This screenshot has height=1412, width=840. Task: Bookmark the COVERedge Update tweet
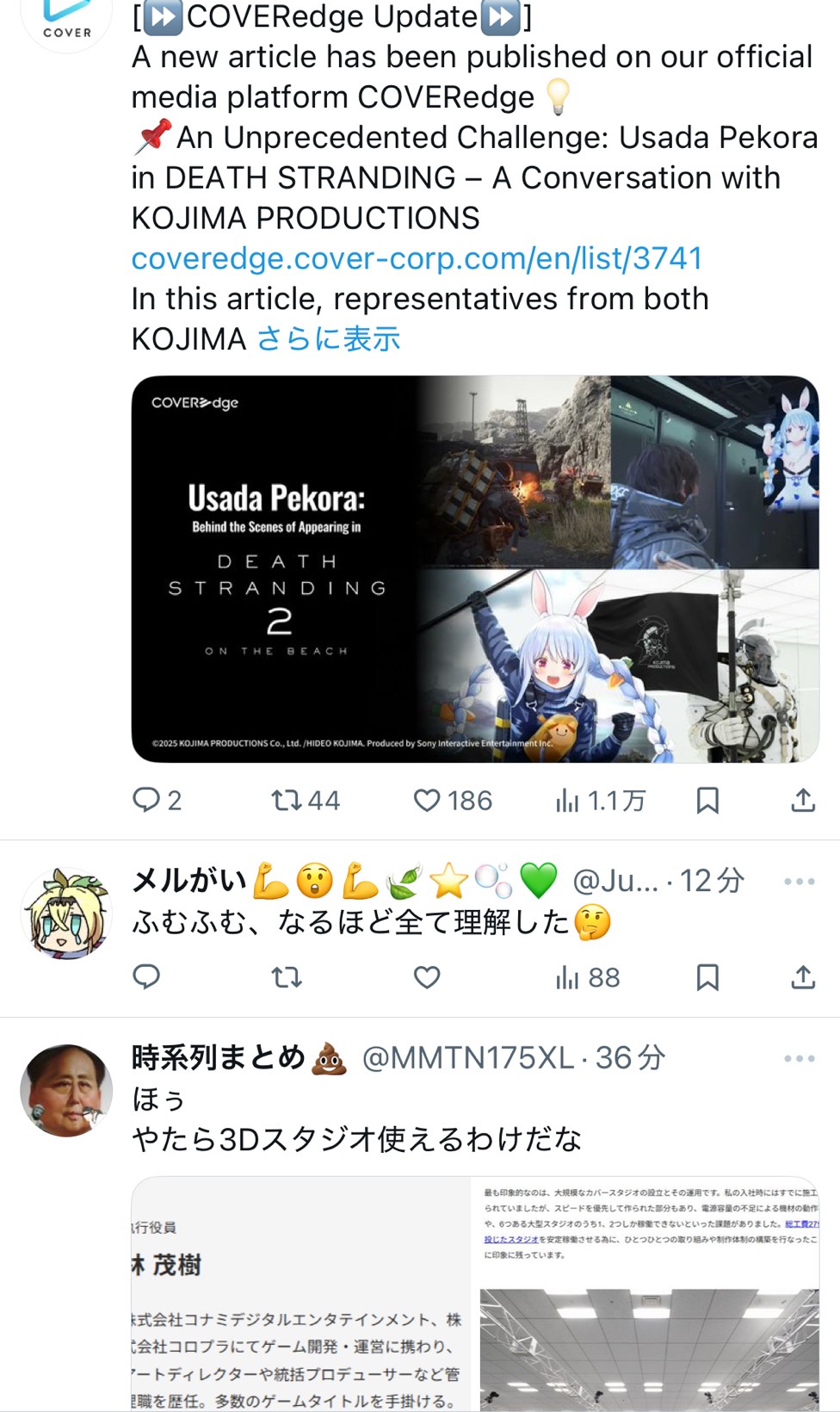[x=707, y=801]
